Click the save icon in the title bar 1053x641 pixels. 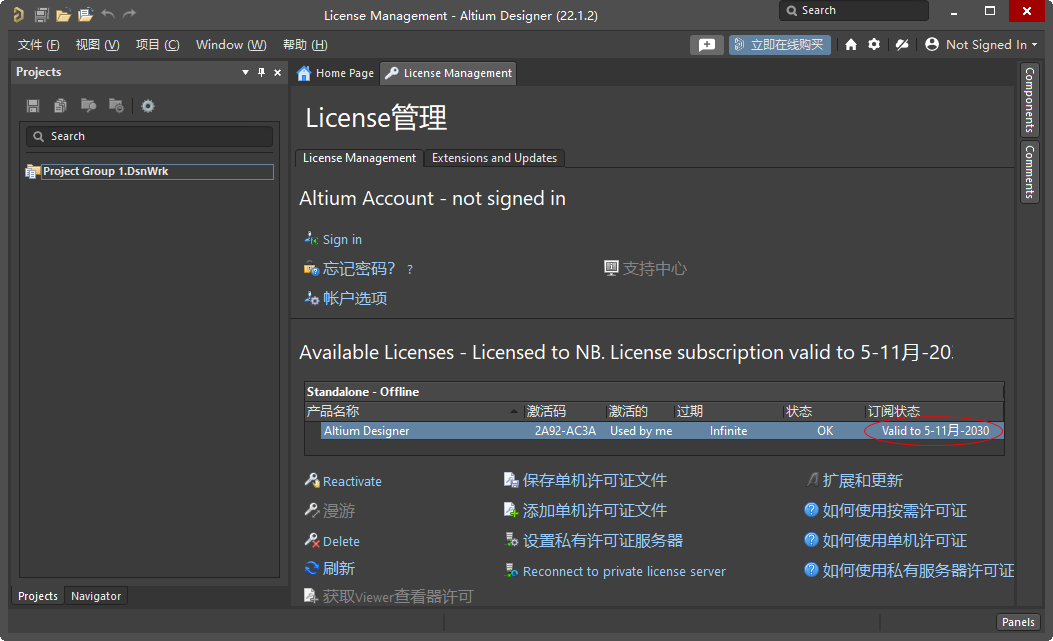[42, 14]
